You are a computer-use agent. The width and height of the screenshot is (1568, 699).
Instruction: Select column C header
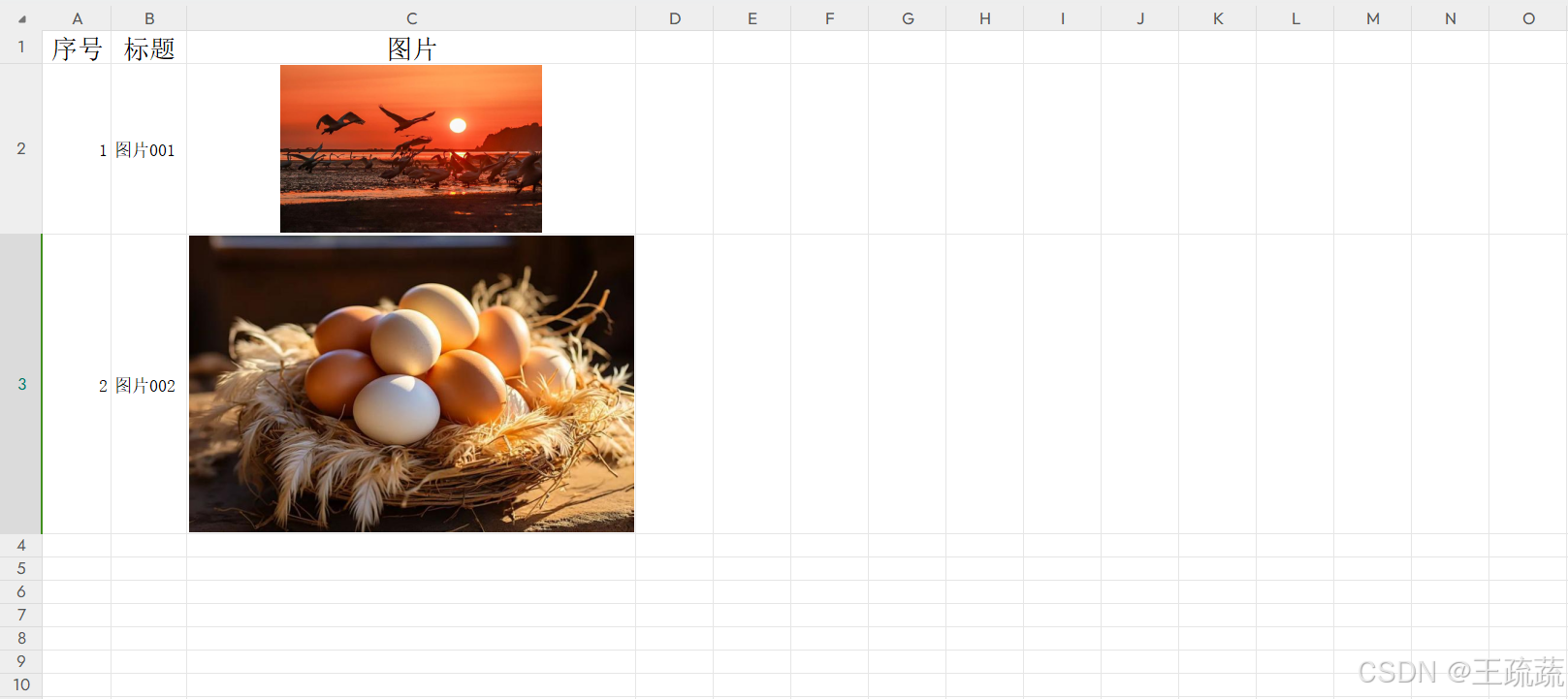[x=411, y=18]
